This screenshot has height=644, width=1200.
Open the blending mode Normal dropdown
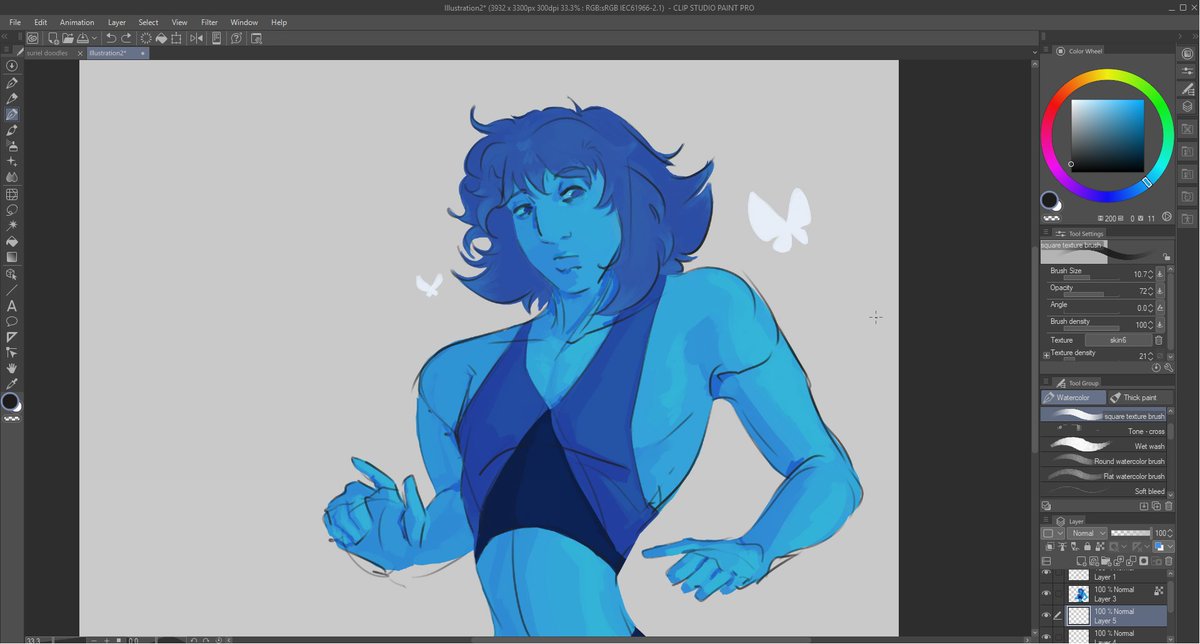pyautogui.click(x=1087, y=533)
